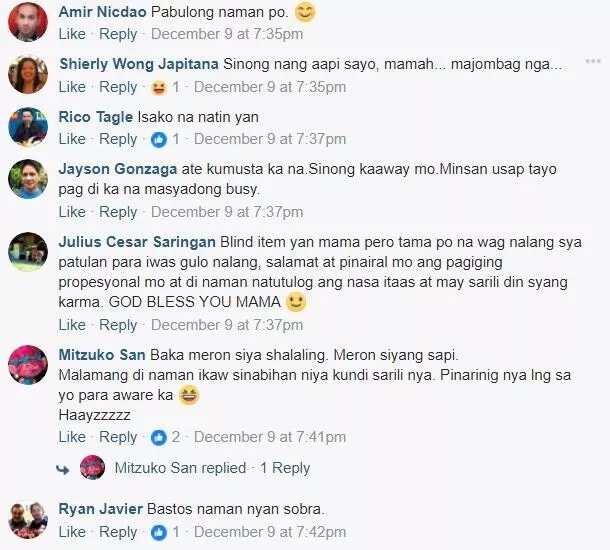Open the 7:35pm timestamp on Amir's comment
The height and width of the screenshot is (550, 610).
click(x=227, y=34)
